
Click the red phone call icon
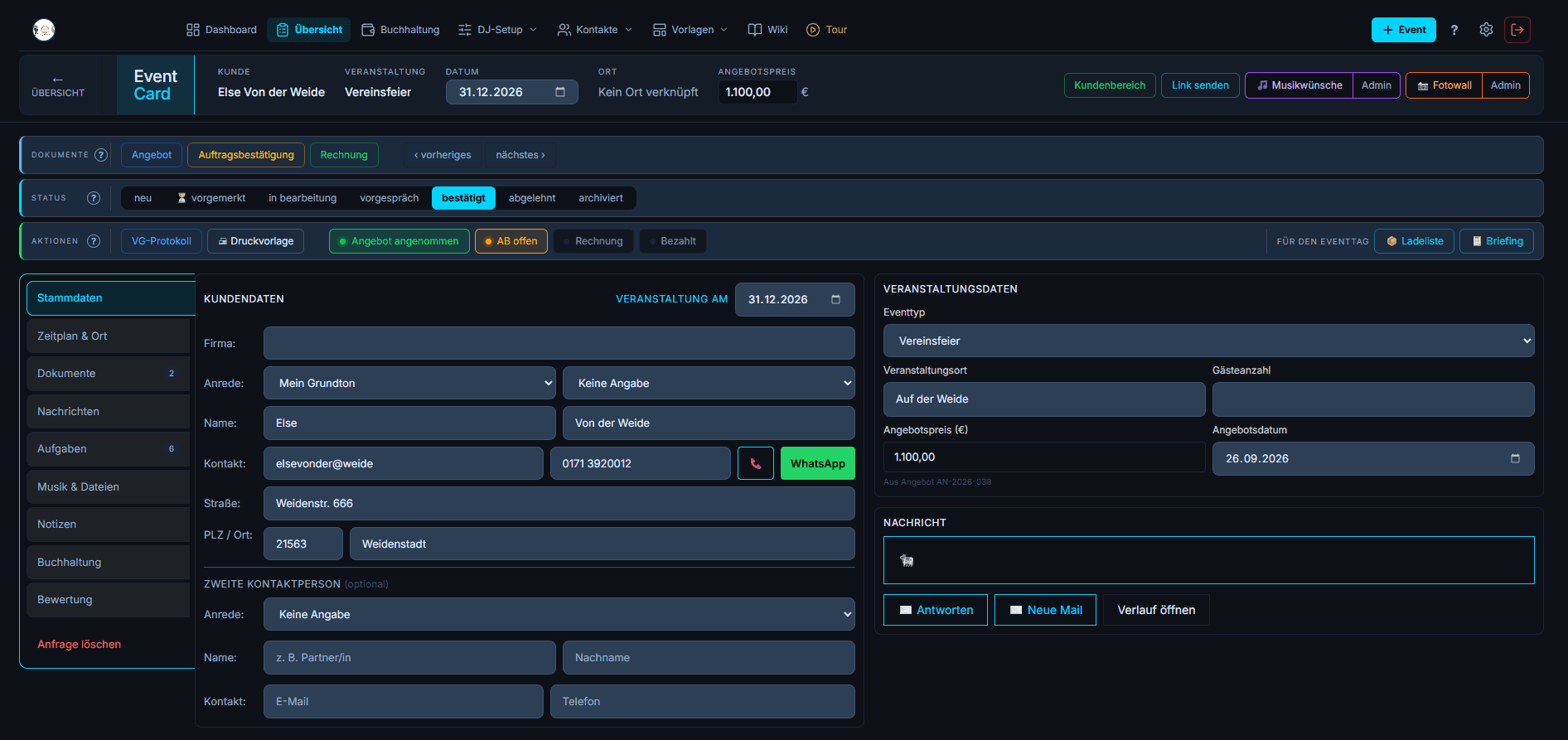[756, 463]
